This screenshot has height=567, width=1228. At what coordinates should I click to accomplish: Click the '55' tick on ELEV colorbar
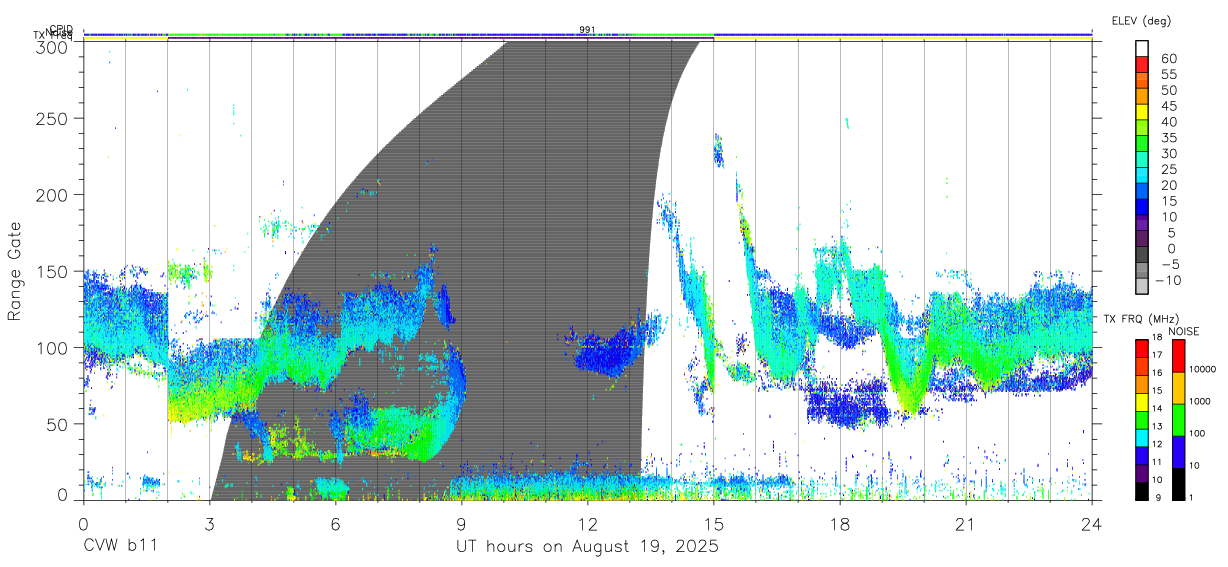[x=1168, y=74]
